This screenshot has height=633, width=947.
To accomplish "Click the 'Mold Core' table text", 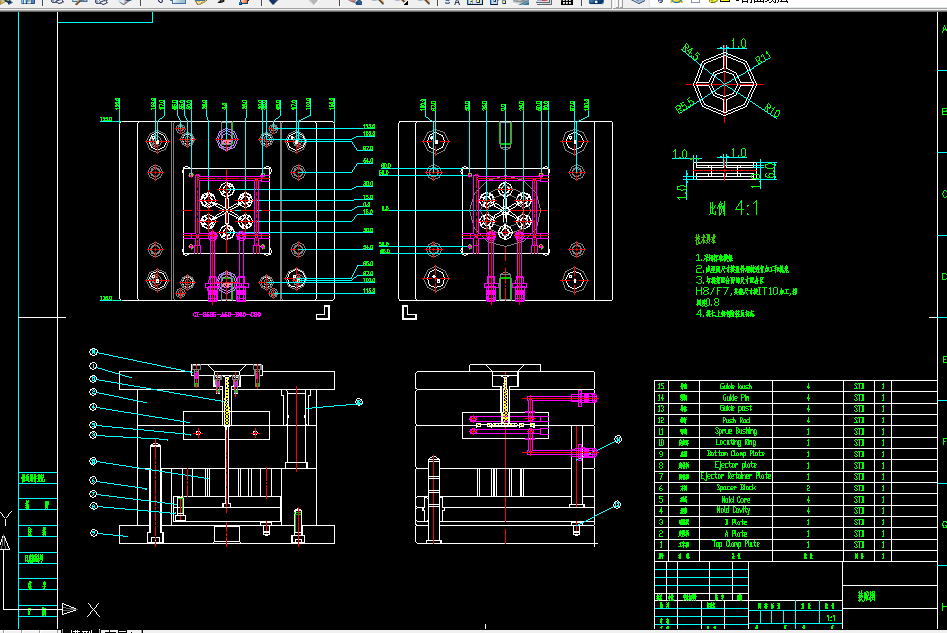I will (736, 500).
